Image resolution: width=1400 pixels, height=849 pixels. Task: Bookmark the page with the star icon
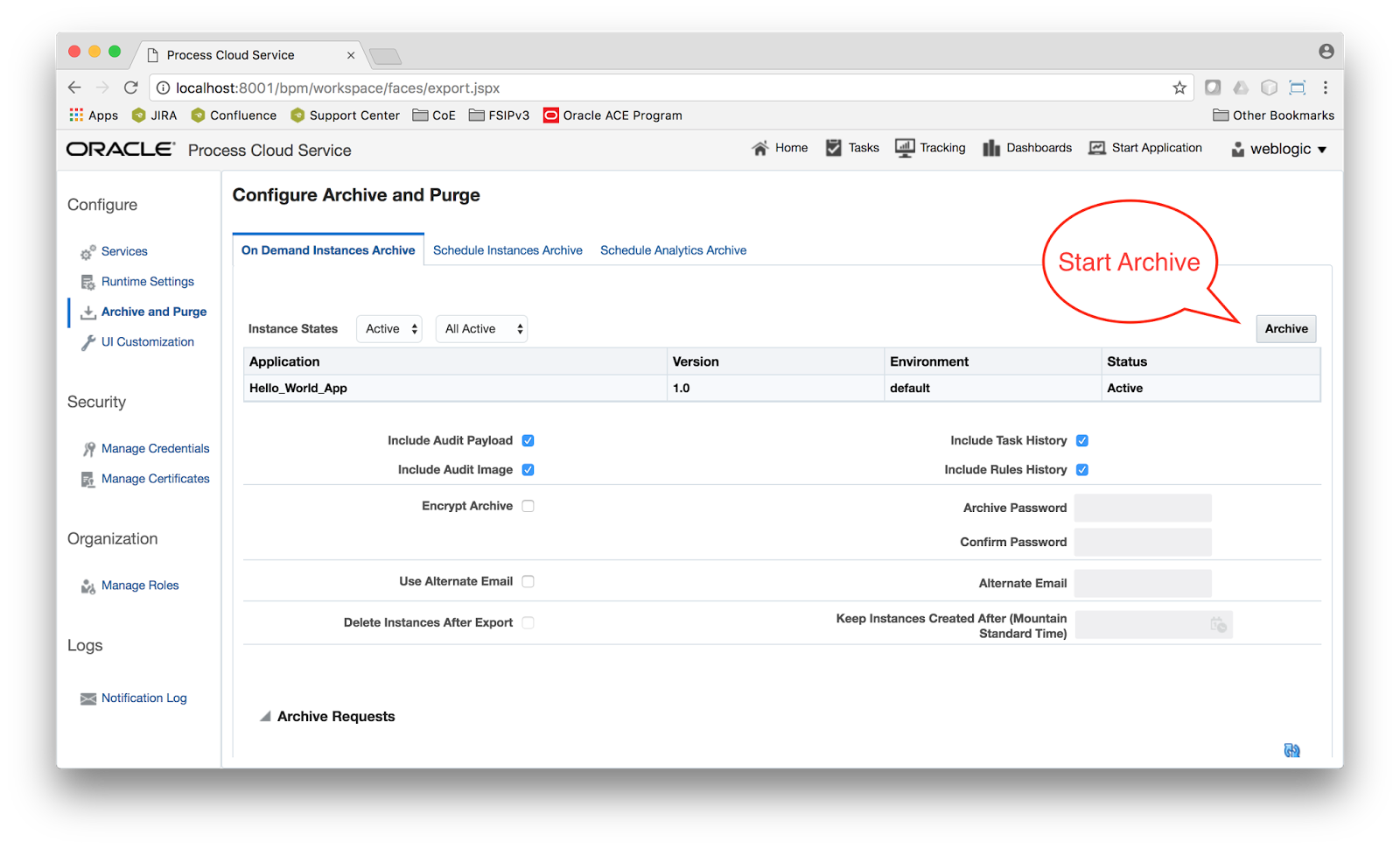coord(1179,88)
